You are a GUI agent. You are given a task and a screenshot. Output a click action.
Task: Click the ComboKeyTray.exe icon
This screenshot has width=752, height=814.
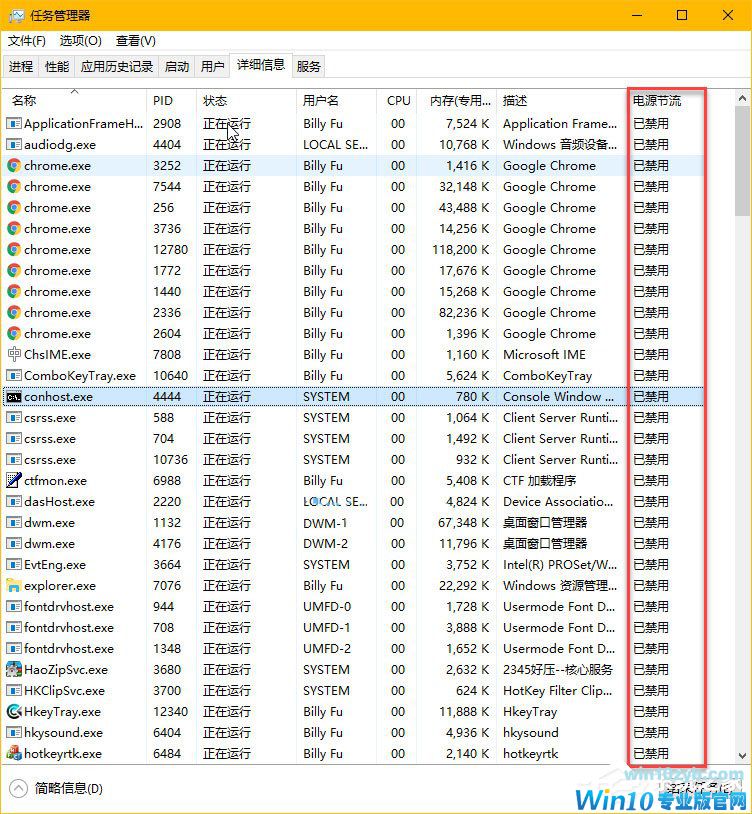pyautogui.click(x=13, y=375)
